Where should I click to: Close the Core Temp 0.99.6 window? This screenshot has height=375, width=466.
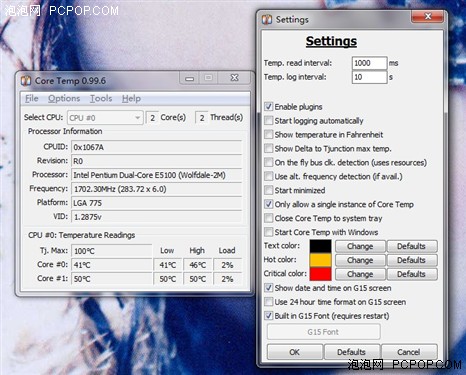[x=234, y=78]
